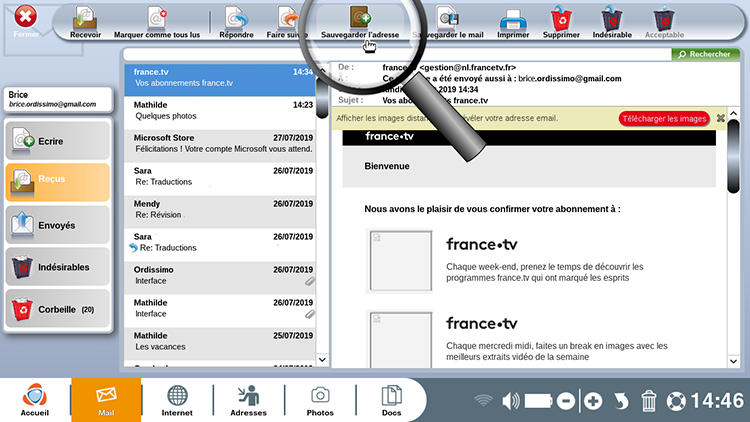
Task: Click the Acceptable toolbar icon
Action: coord(664,22)
